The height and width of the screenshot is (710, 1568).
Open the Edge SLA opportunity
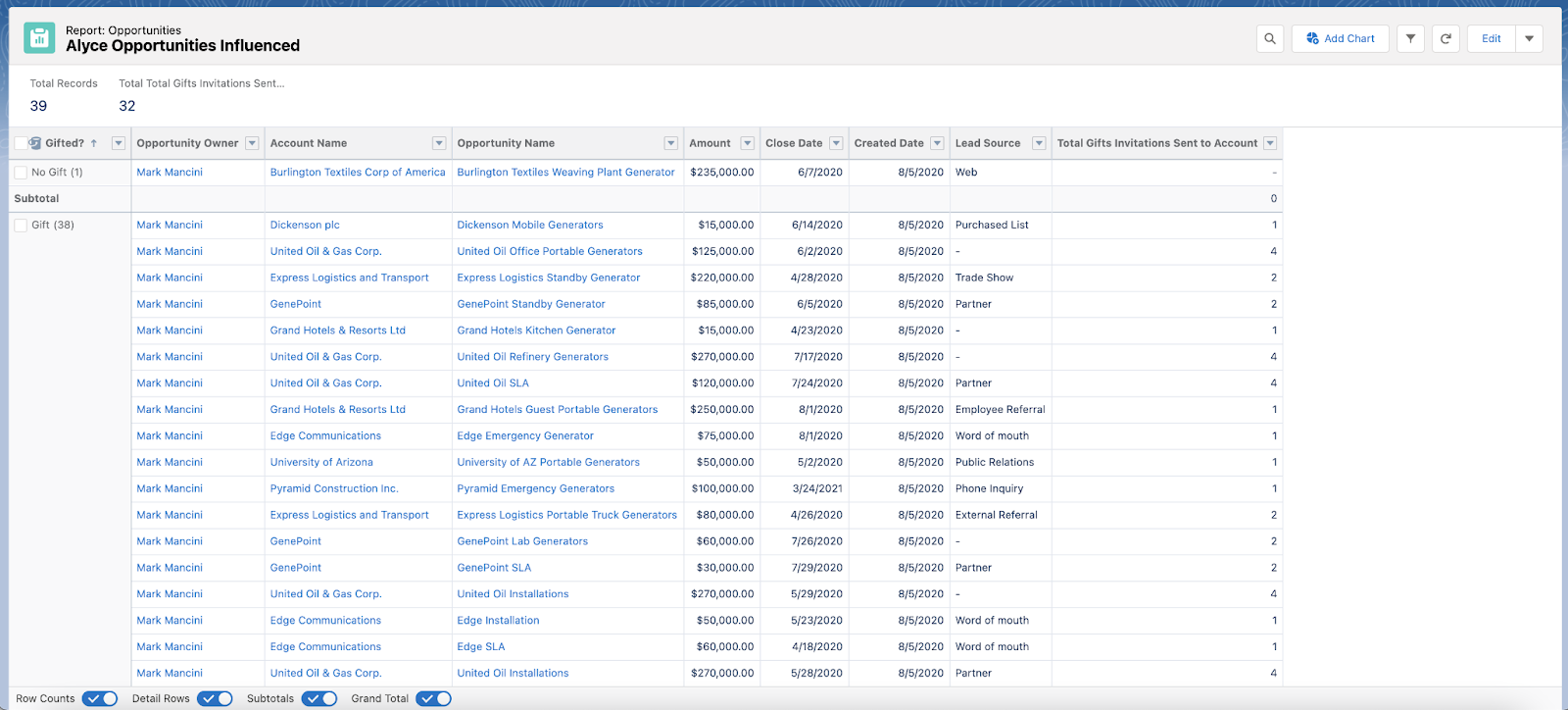pyautogui.click(x=481, y=647)
